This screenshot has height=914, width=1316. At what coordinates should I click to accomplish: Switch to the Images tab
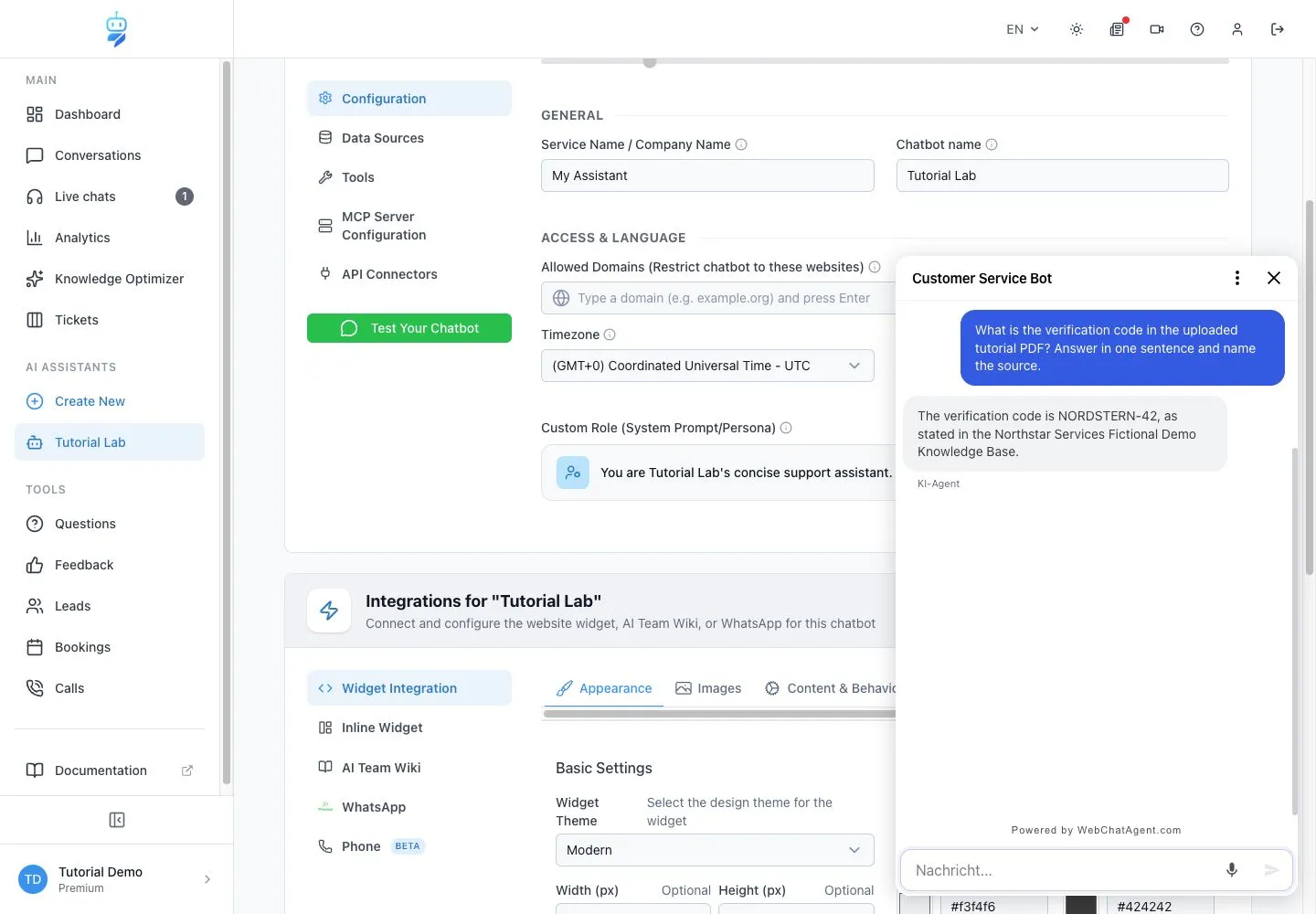click(x=708, y=688)
